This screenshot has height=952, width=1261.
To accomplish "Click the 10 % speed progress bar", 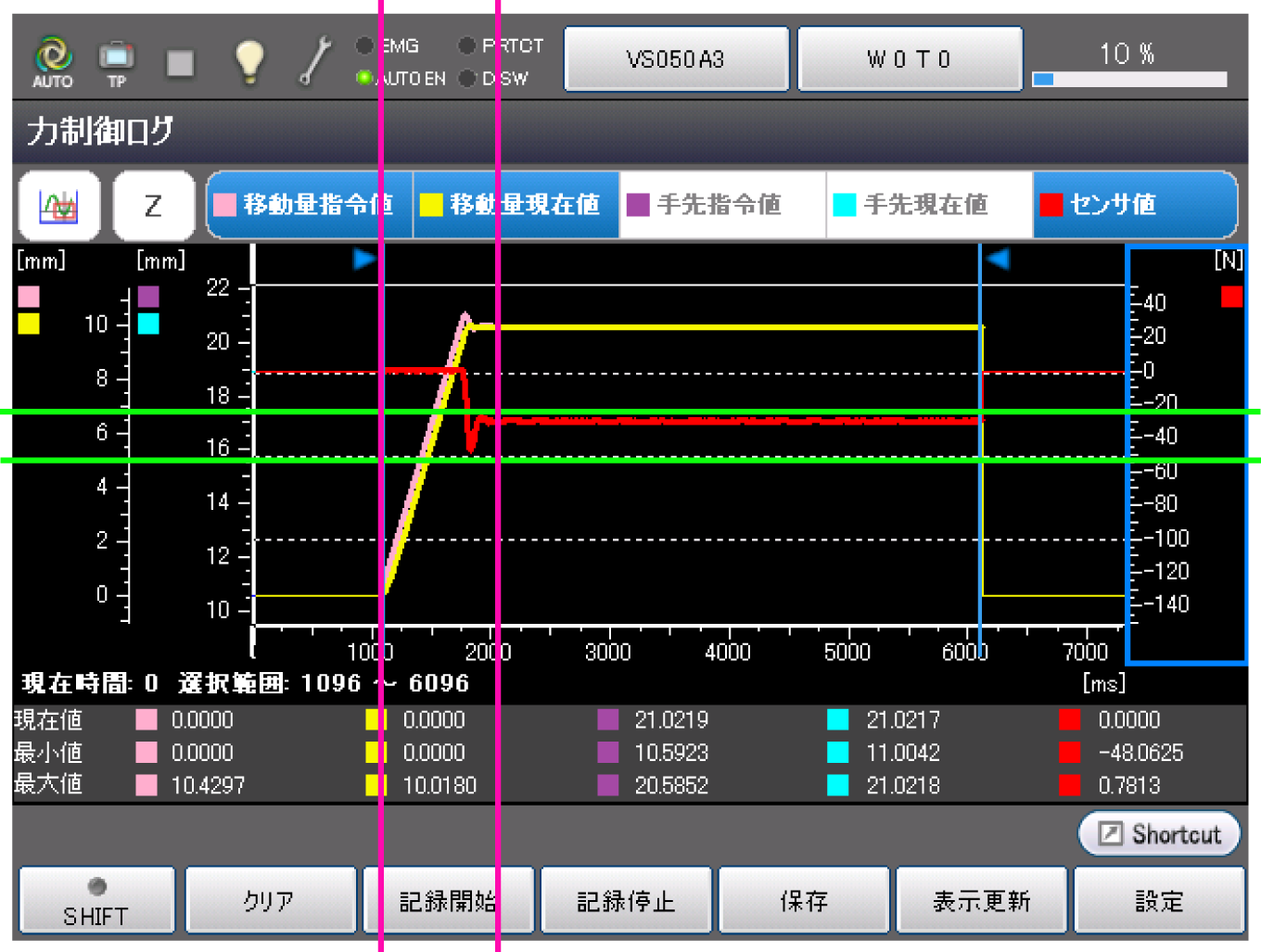I will (x=1129, y=80).
